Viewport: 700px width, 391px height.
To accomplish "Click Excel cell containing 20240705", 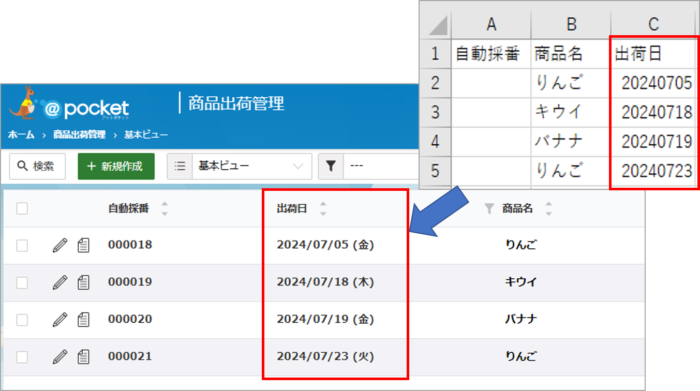I will 654,83.
